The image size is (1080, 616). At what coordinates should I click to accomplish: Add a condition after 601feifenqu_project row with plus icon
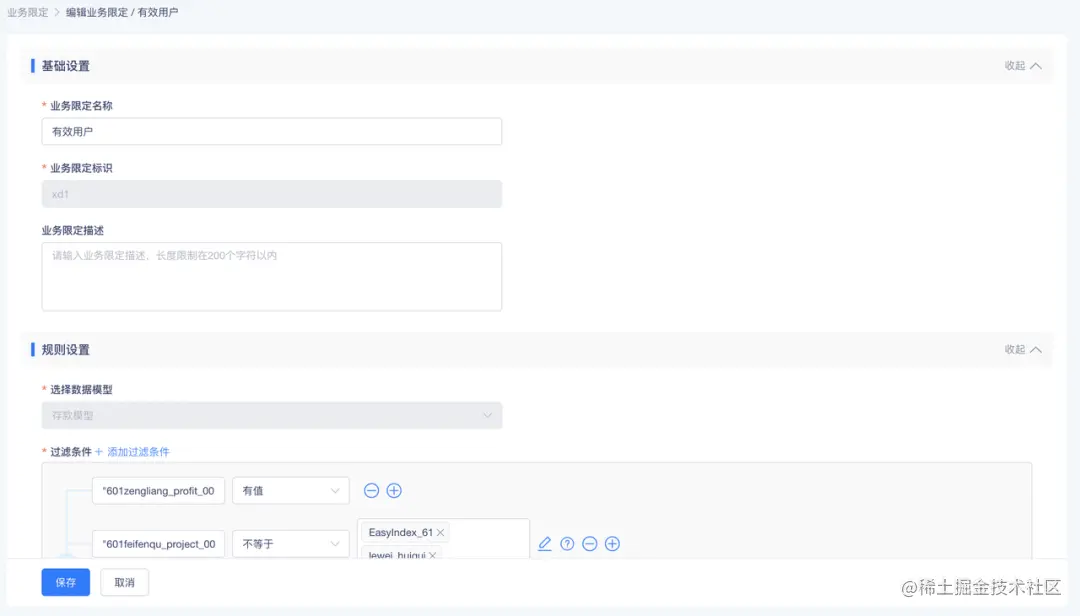click(612, 544)
